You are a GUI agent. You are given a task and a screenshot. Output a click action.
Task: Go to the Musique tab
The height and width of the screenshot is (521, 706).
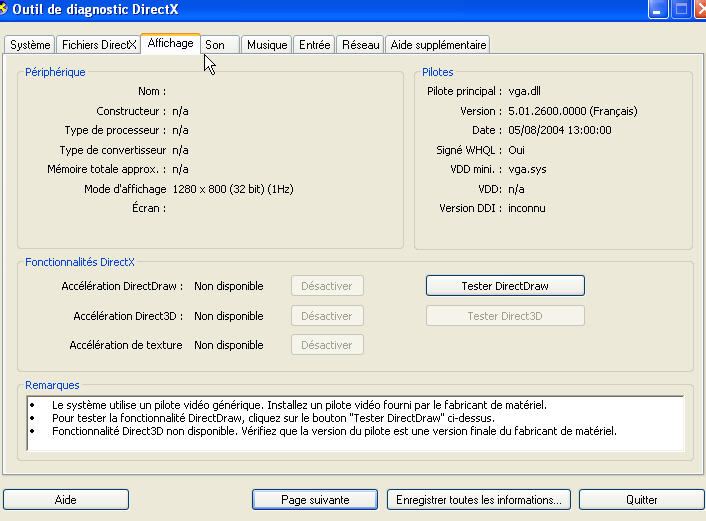tap(267, 45)
